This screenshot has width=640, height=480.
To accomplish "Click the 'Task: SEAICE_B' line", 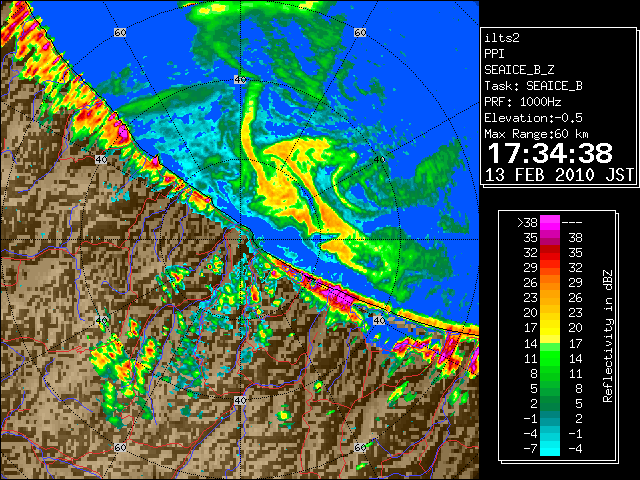I will 533,86.
